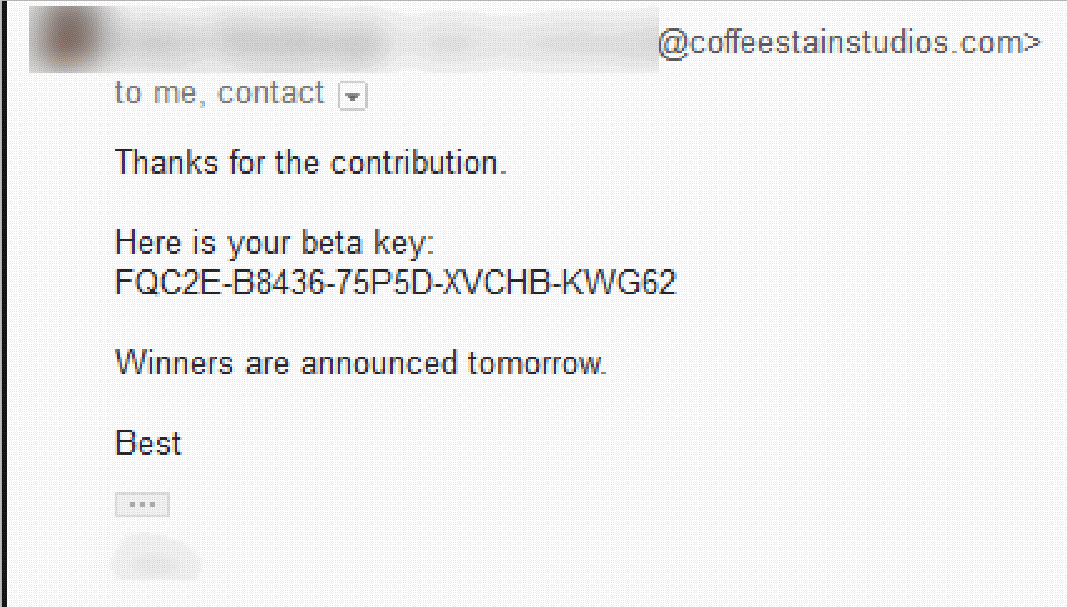Click the word 'Winners' in the message body

click(174, 363)
